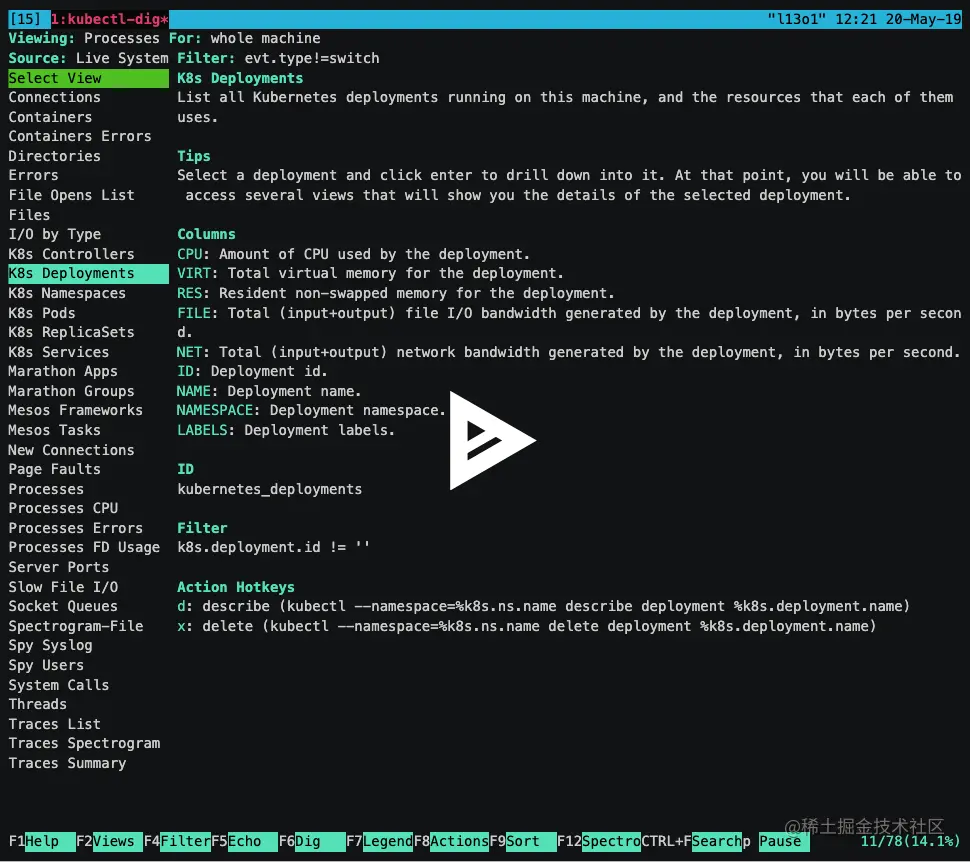
Task: Select the K8s Controllers view
Action: click(71, 254)
